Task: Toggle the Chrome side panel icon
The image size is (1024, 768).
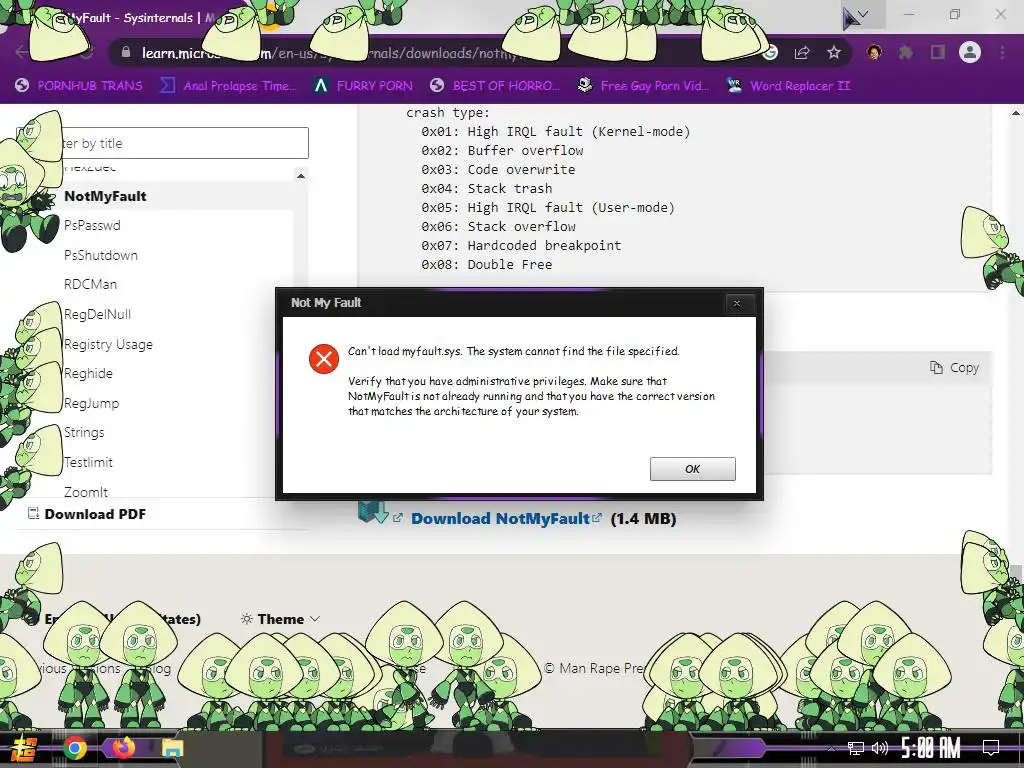Action: (938, 52)
